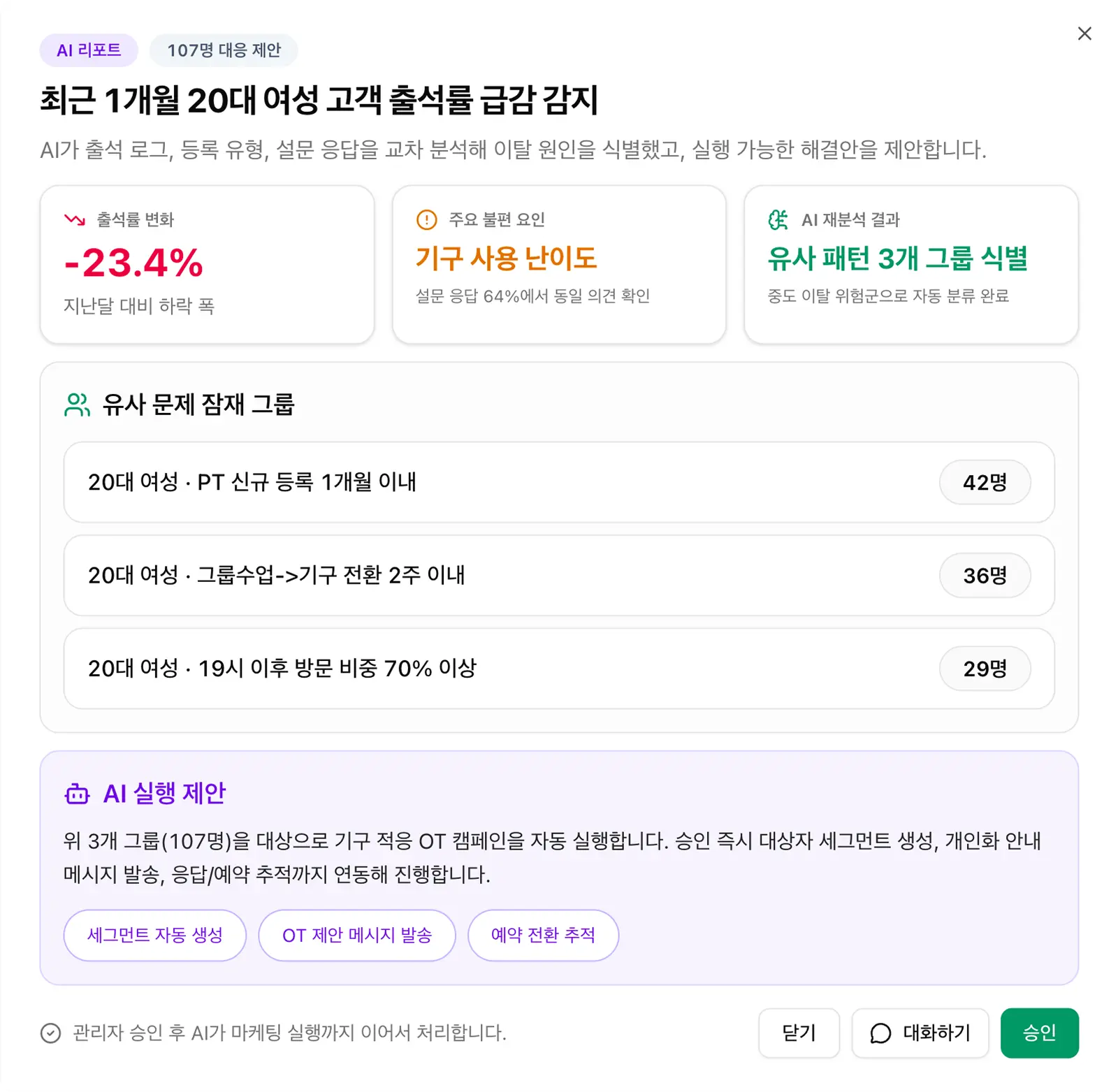Screen dimensions: 1118x1092
Task: Click the 20대 여성 PT 신규 등록 group row
Action: click(489, 482)
